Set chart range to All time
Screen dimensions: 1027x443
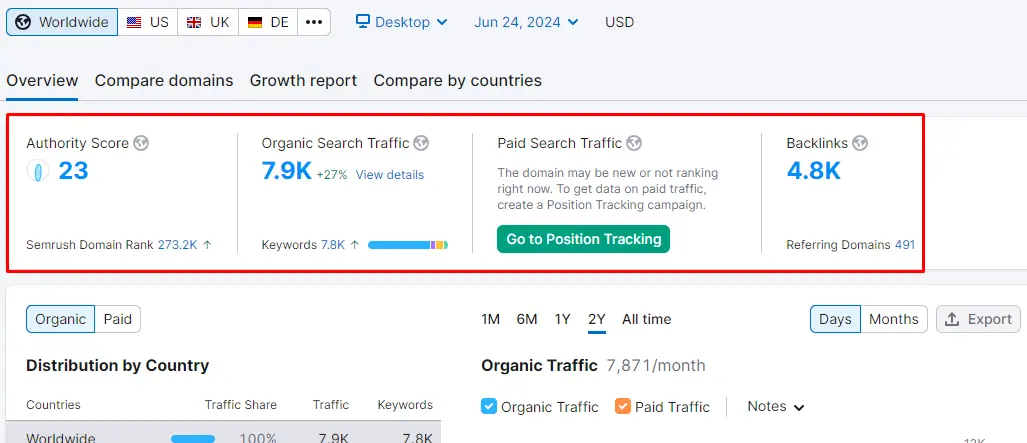pos(646,319)
